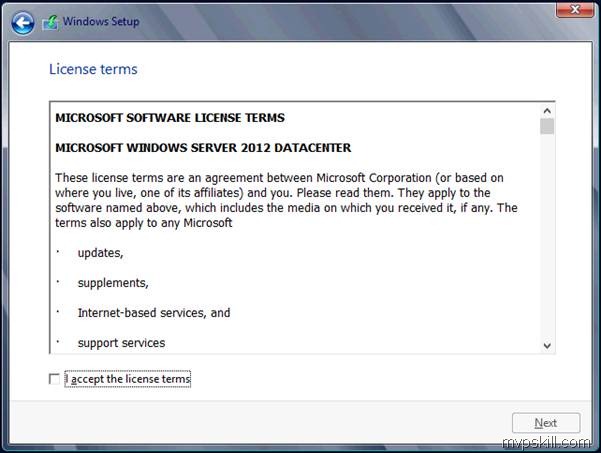Click the 'updates,' bullet item
Screen dimensions: 601x453
100,253
